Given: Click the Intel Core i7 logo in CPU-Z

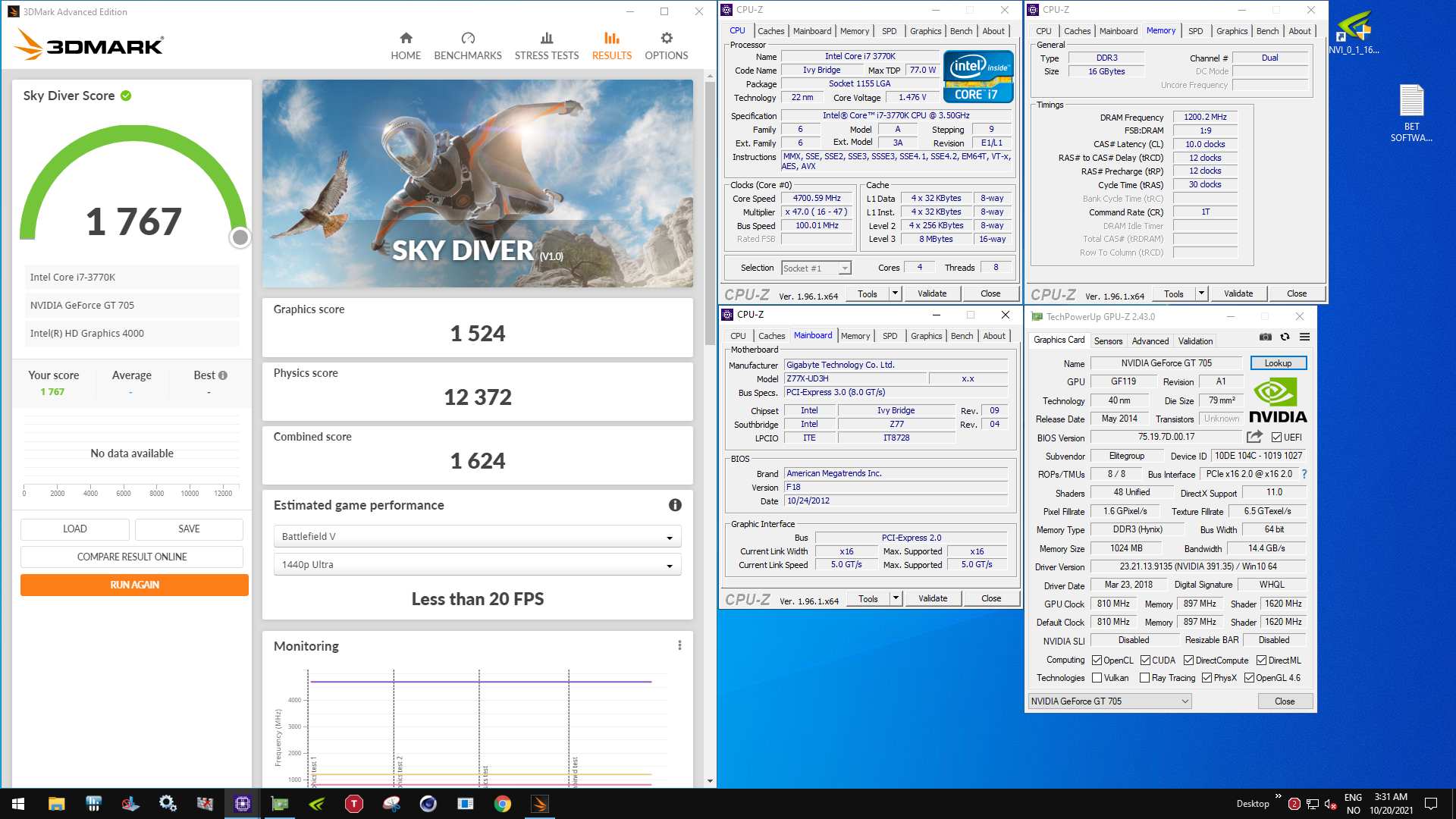Looking at the screenshot, I should point(978,77).
